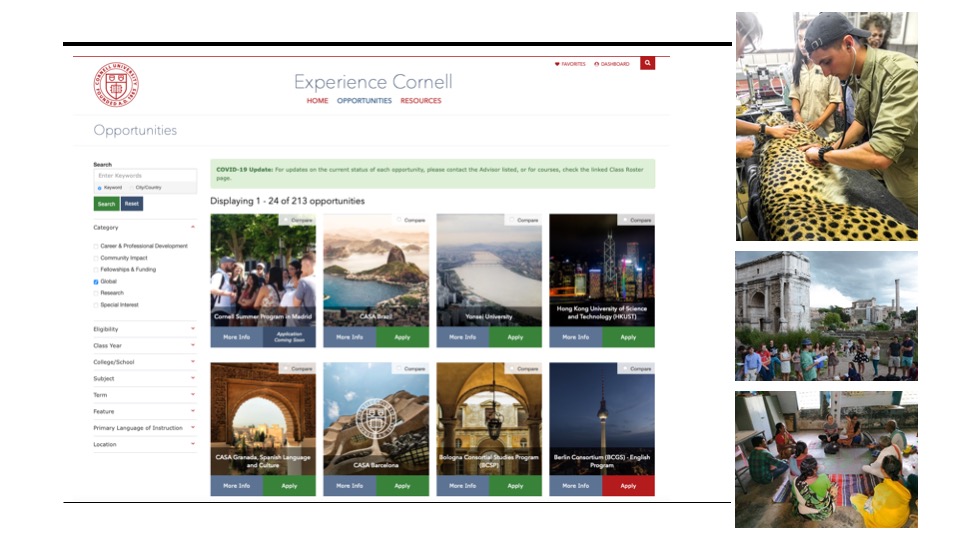Click the red search magnifier icon

click(647, 63)
